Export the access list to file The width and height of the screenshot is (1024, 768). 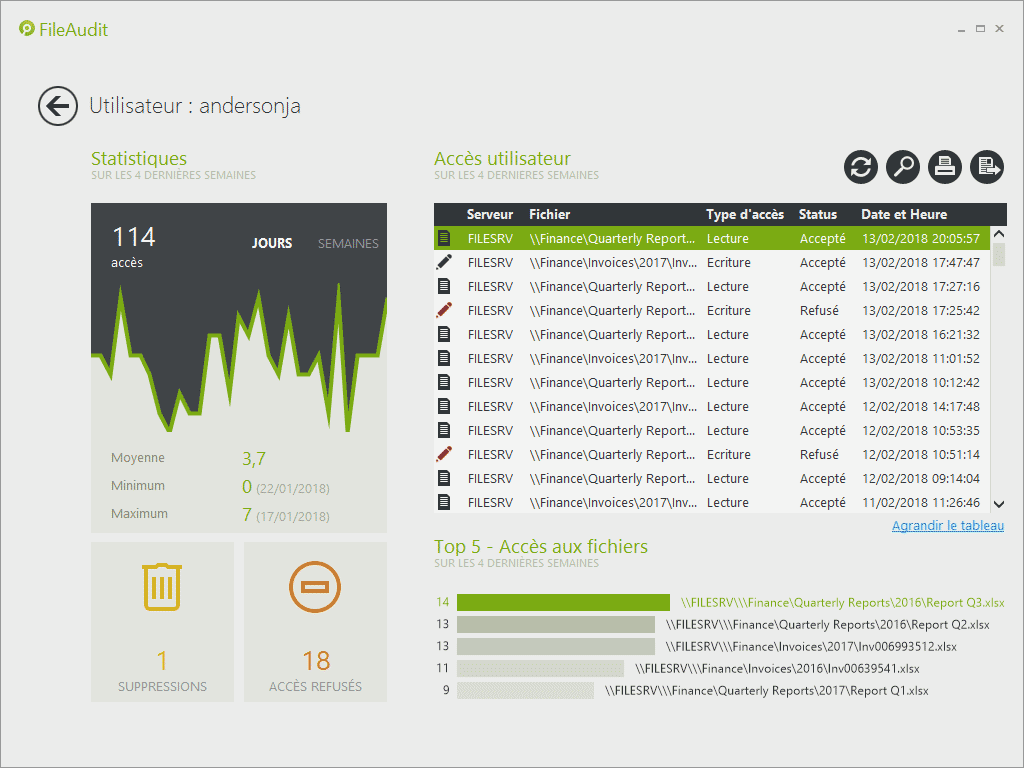[987, 167]
